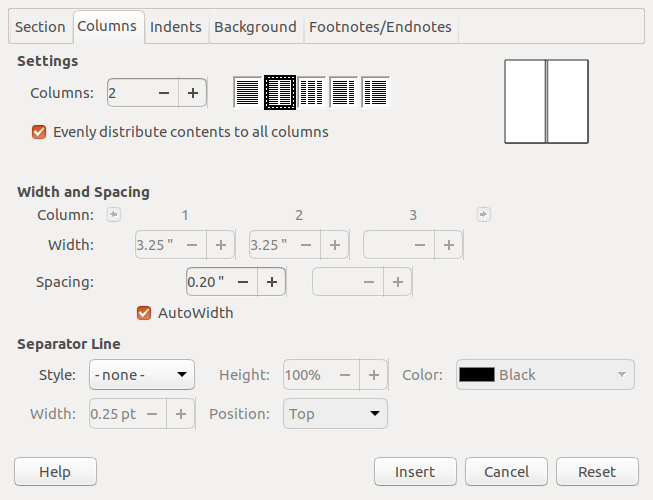Open the Indents tab

175,27
